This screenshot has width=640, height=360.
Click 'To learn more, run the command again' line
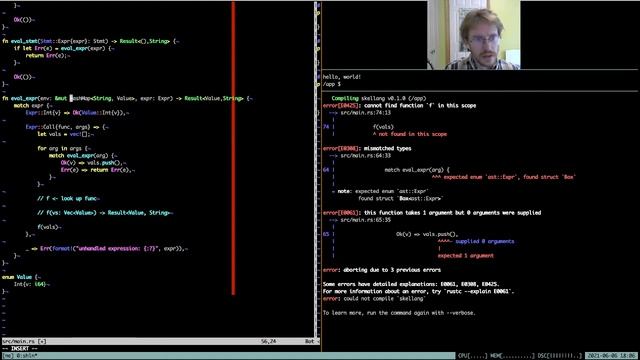click(x=399, y=313)
